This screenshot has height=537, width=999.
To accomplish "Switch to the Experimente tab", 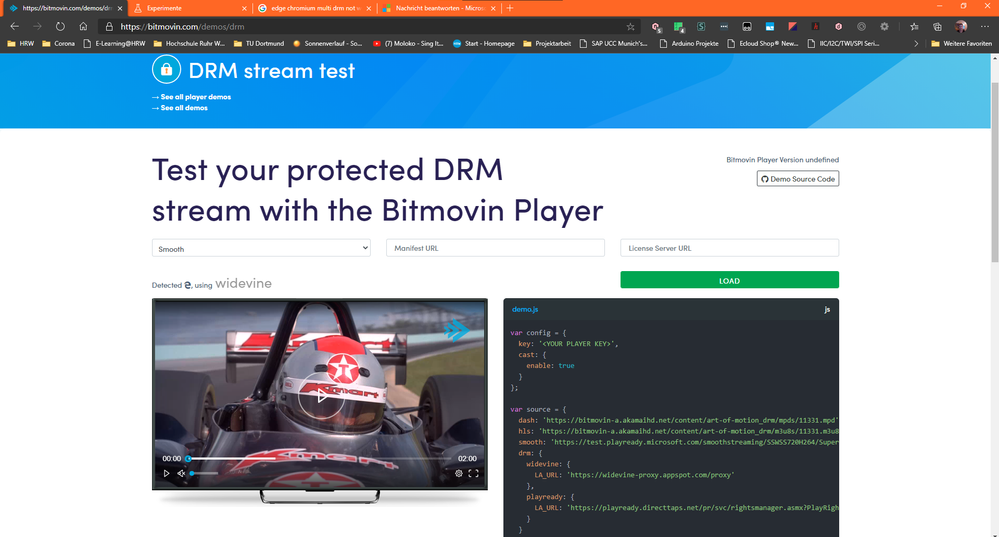I will point(189,8).
